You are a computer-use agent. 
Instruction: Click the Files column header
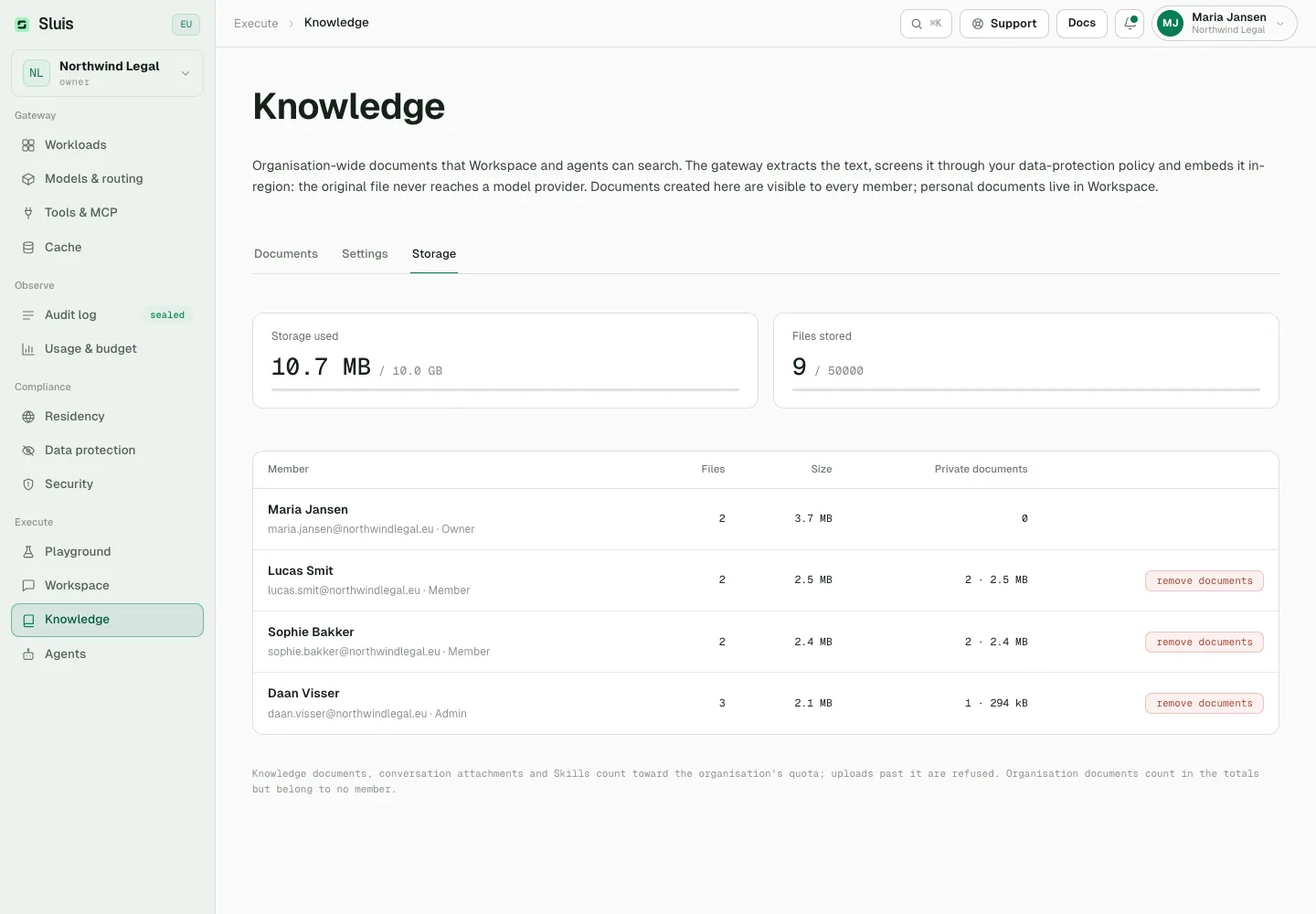click(713, 470)
